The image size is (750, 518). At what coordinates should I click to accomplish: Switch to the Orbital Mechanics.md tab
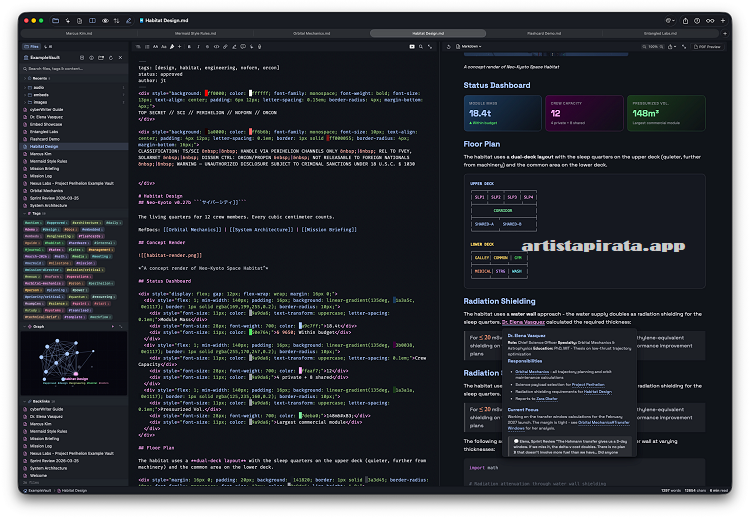311,33
